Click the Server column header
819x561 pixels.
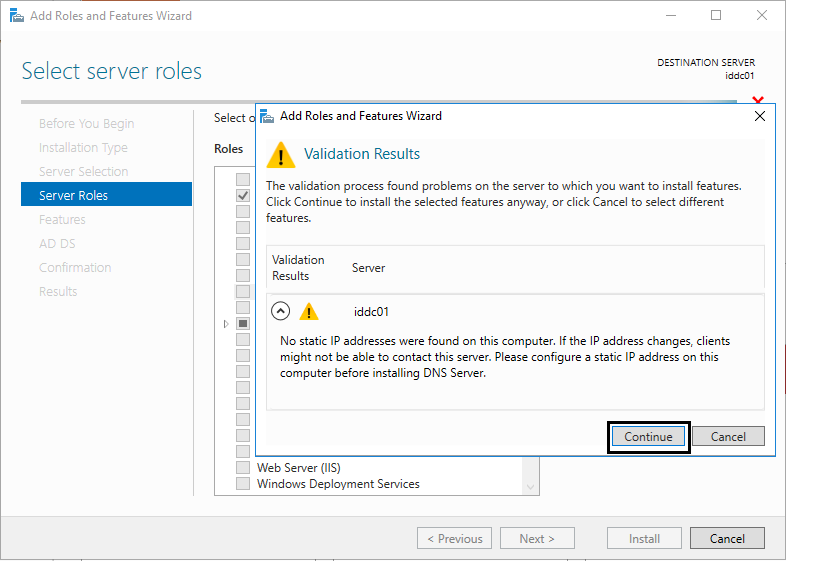(x=368, y=268)
